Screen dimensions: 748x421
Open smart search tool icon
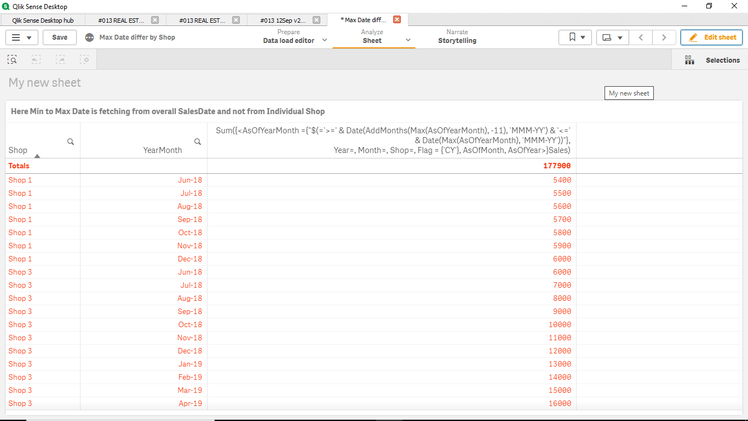coord(12,60)
